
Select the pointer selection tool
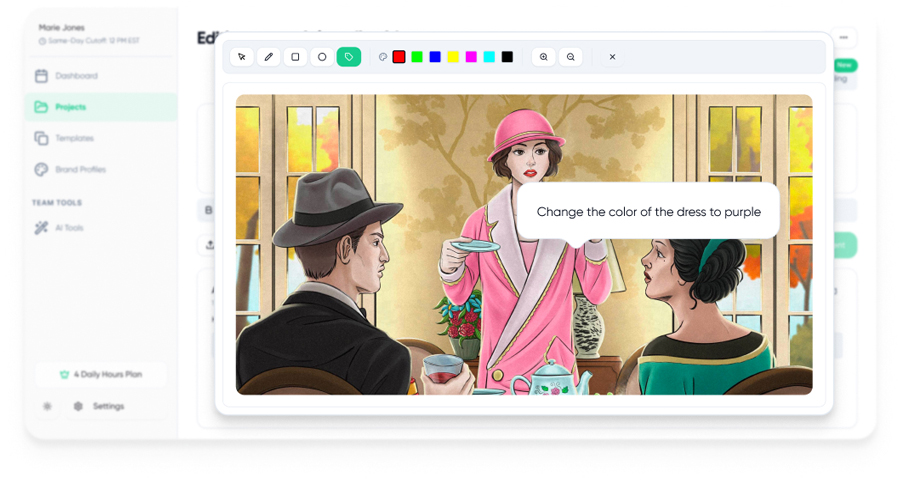pos(242,57)
